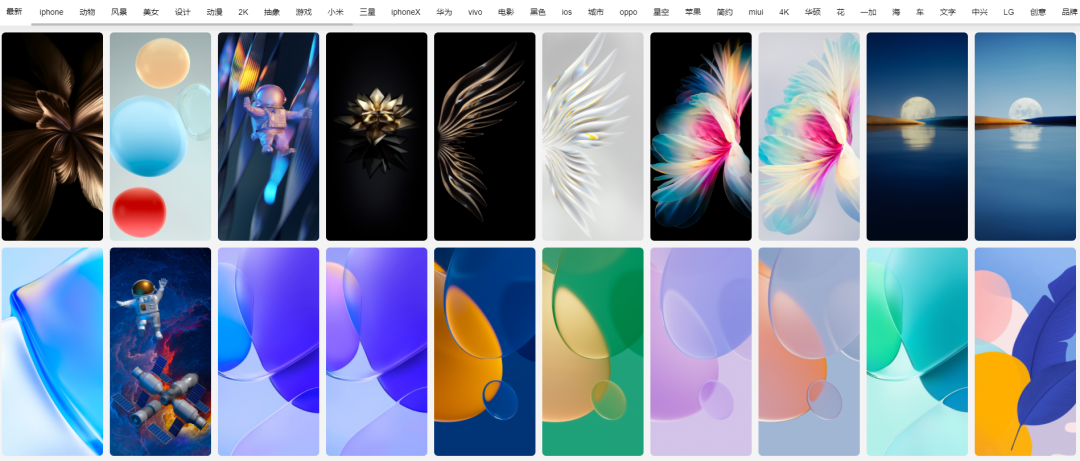Go to the 创意 category
Image resolution: width=1080 pixels, height=461 pixels.
(x=1038, y=12)
